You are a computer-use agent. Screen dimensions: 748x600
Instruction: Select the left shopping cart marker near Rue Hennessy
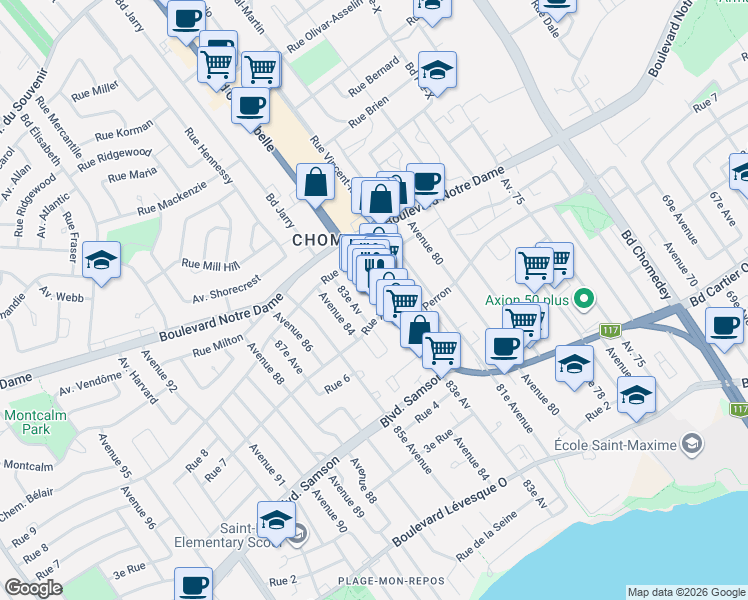point(217,66)
